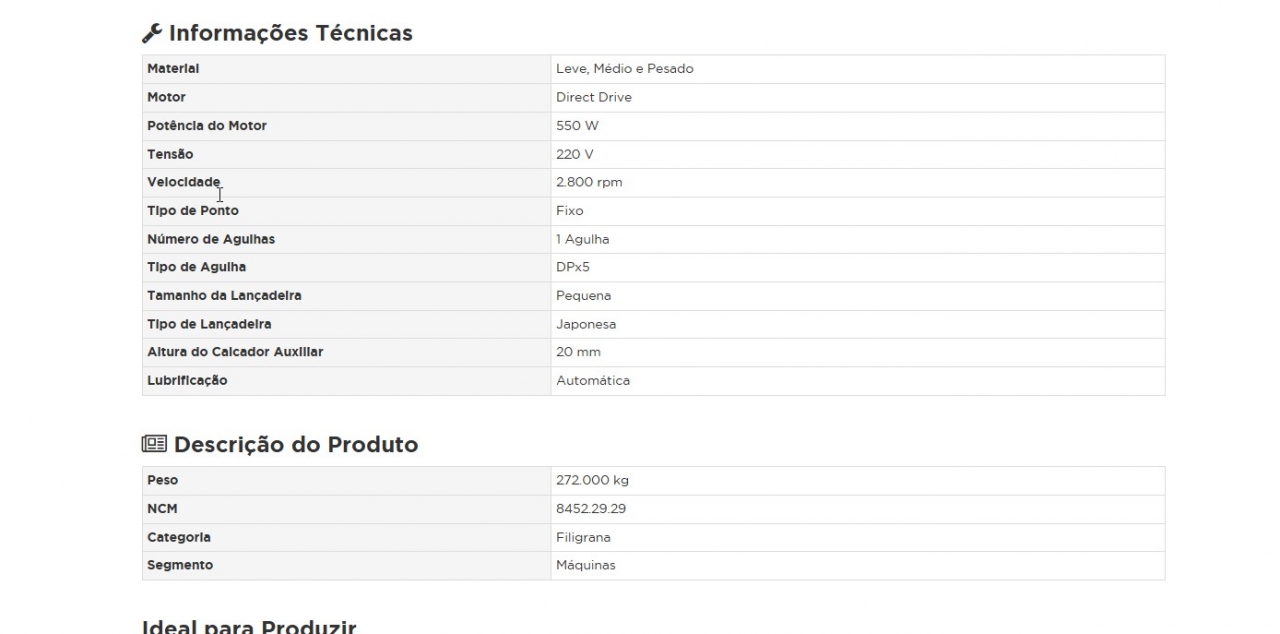Image resolution: width=1280 pixels, height=634 pixels.
Task: Click the Informações Técnicas heading
Action: click(x=290, y=33)
